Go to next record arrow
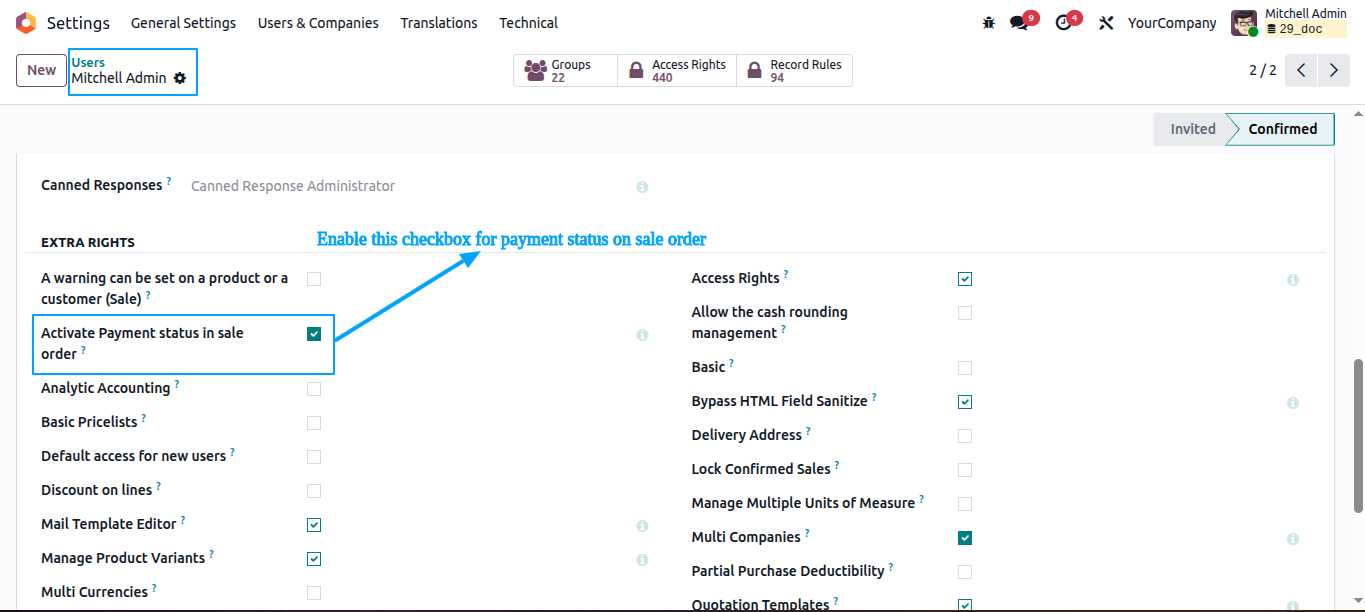The width and height of the screenshot is (1365, 612). point(1334,70)
